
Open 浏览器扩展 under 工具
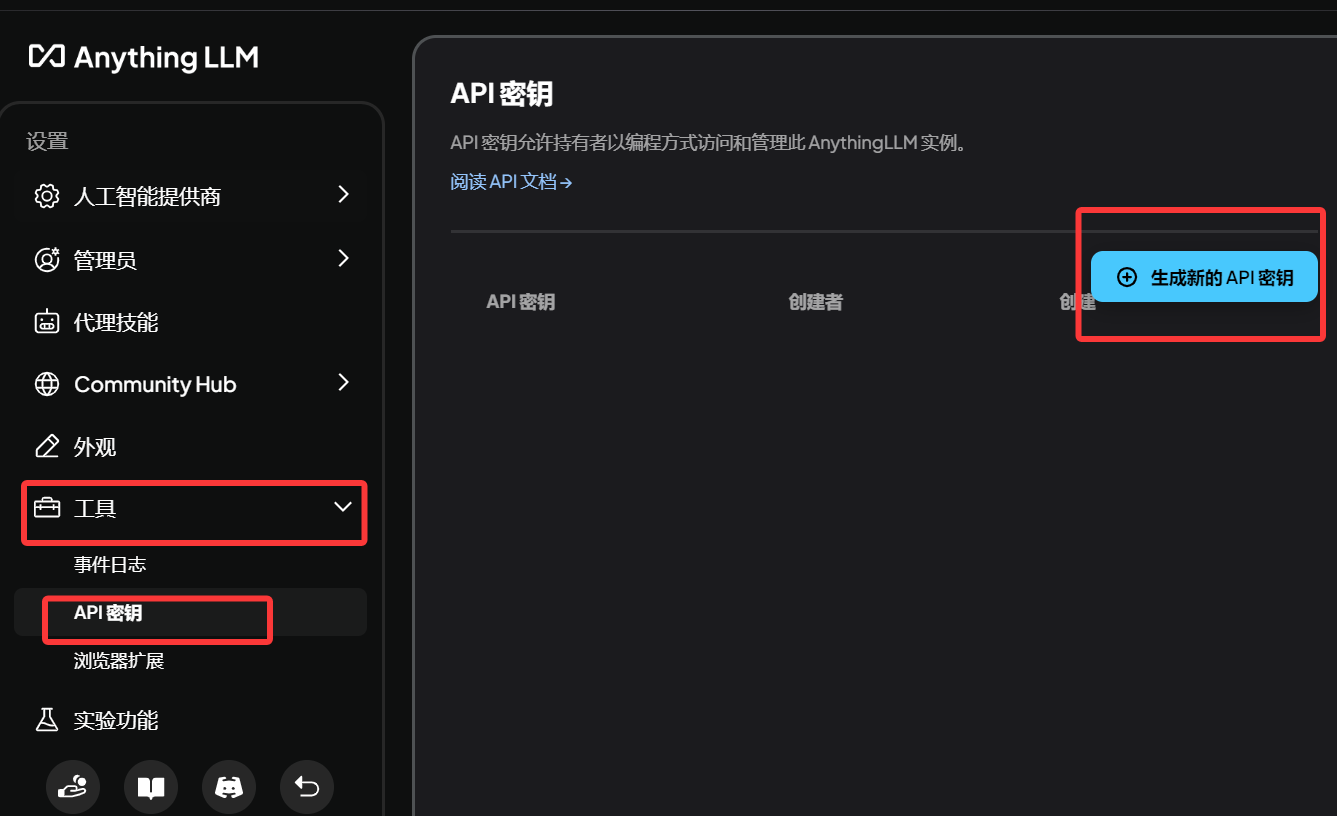coord(118,661)
